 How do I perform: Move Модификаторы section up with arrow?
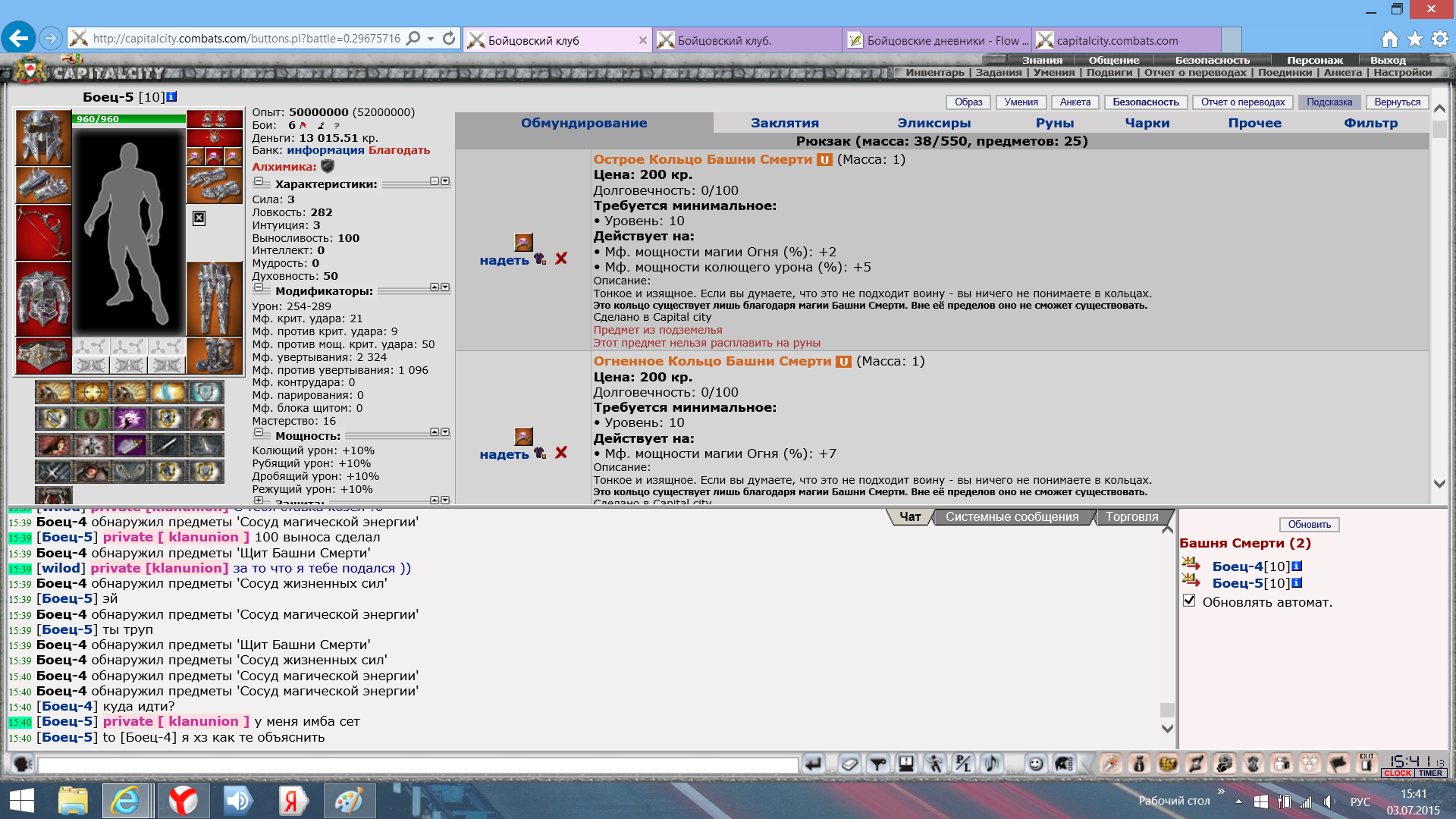pos(435,287)
